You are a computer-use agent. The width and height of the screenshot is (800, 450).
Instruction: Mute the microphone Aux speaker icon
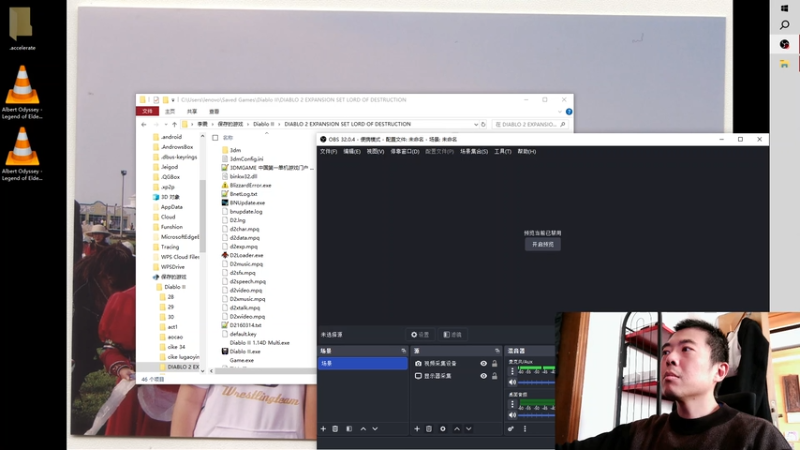tap(512, 382)
